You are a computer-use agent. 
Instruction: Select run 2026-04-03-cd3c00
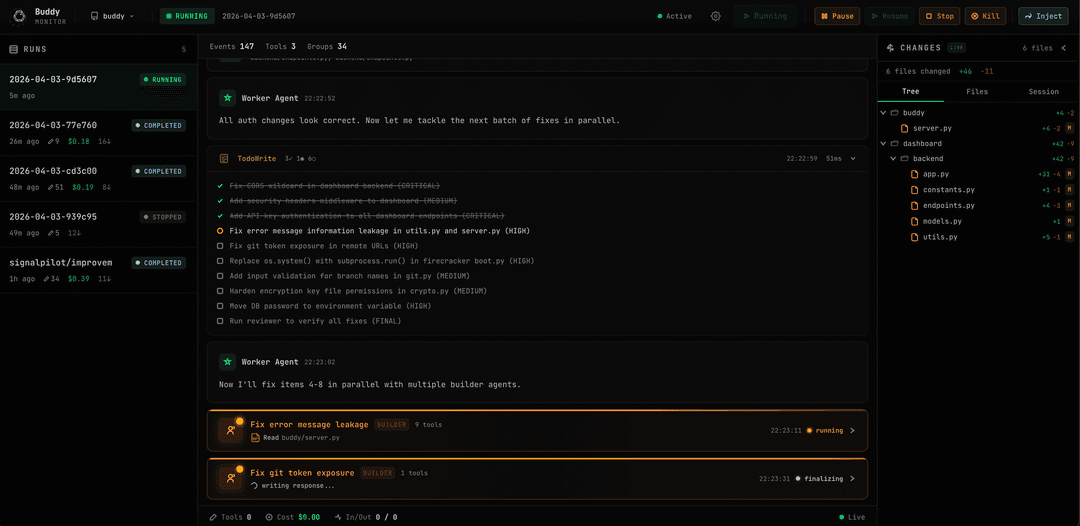[x=98, y=179]
